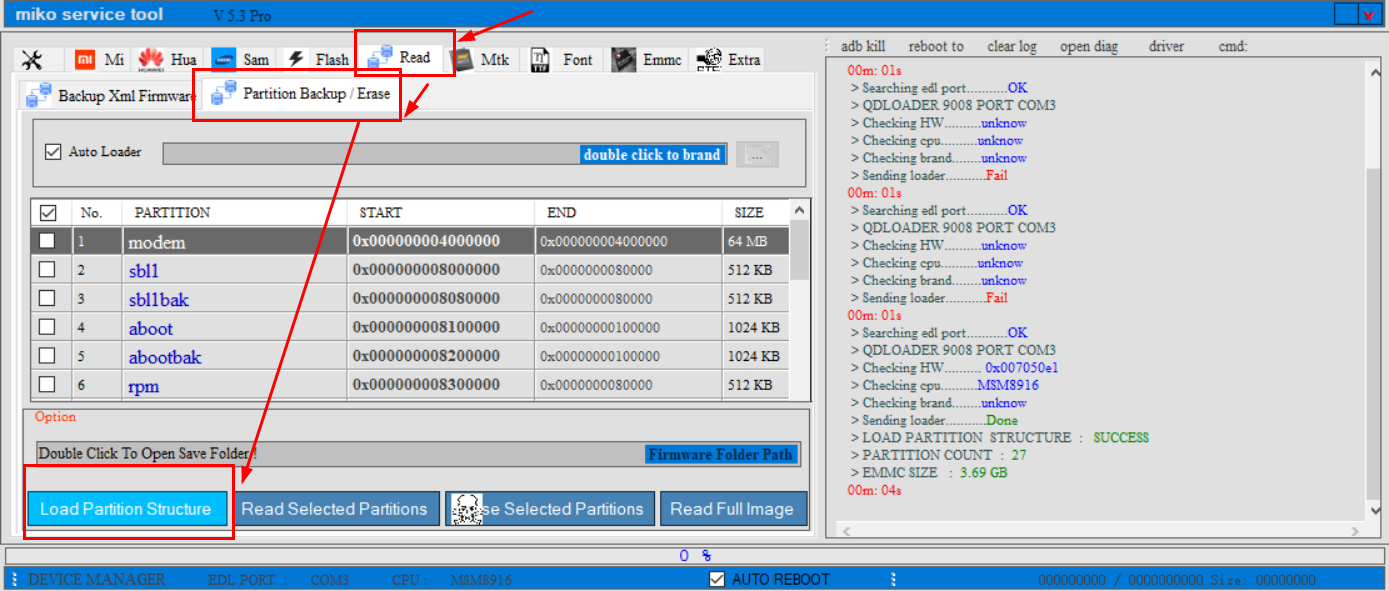The image size is (1389, 591).
Task: Click Load Partition Structure button
Action: coord(126,509)
